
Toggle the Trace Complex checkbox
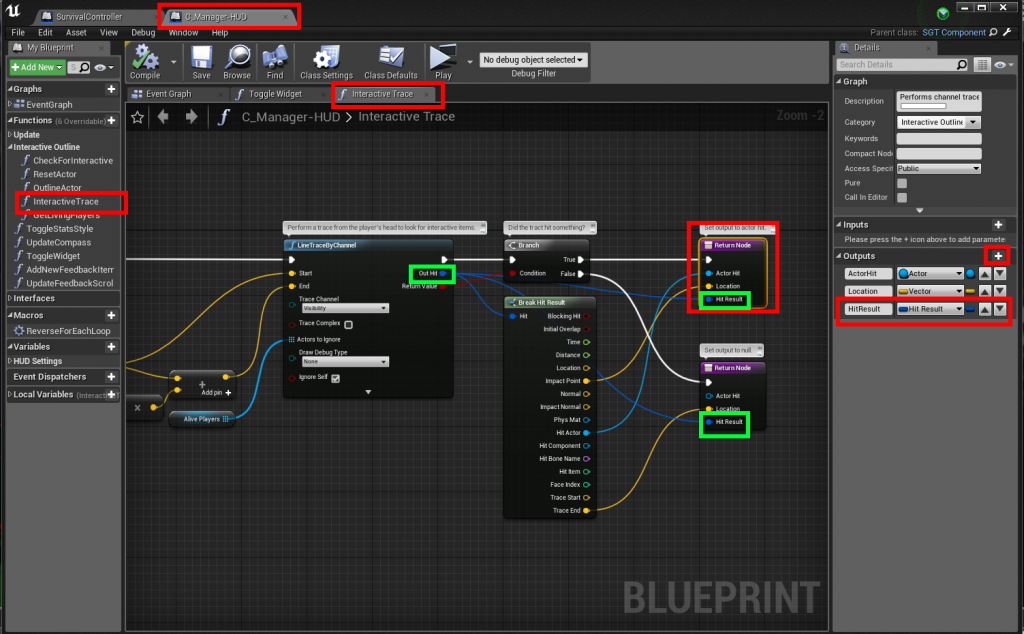[348, 324]
